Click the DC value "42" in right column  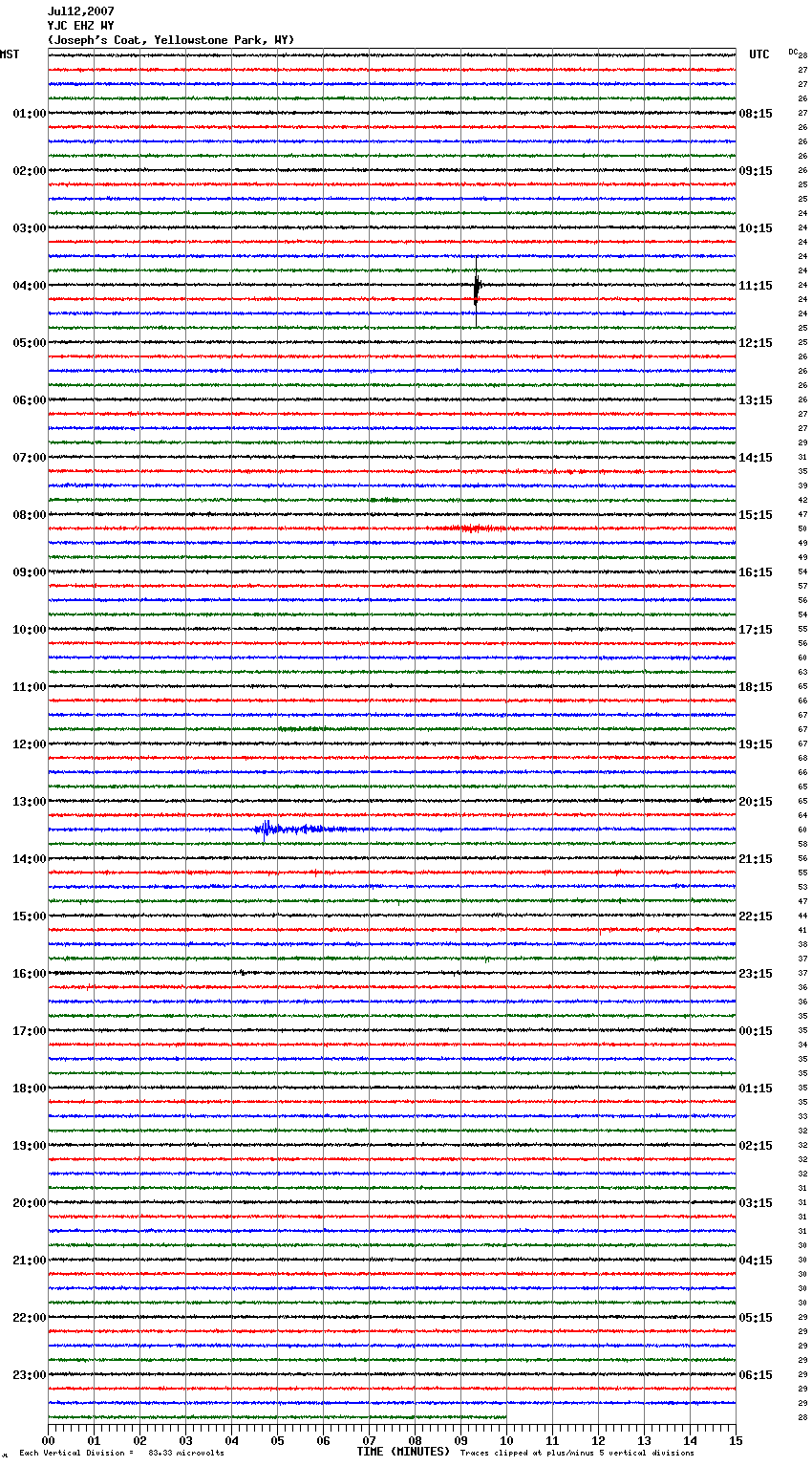pos(802,500)
